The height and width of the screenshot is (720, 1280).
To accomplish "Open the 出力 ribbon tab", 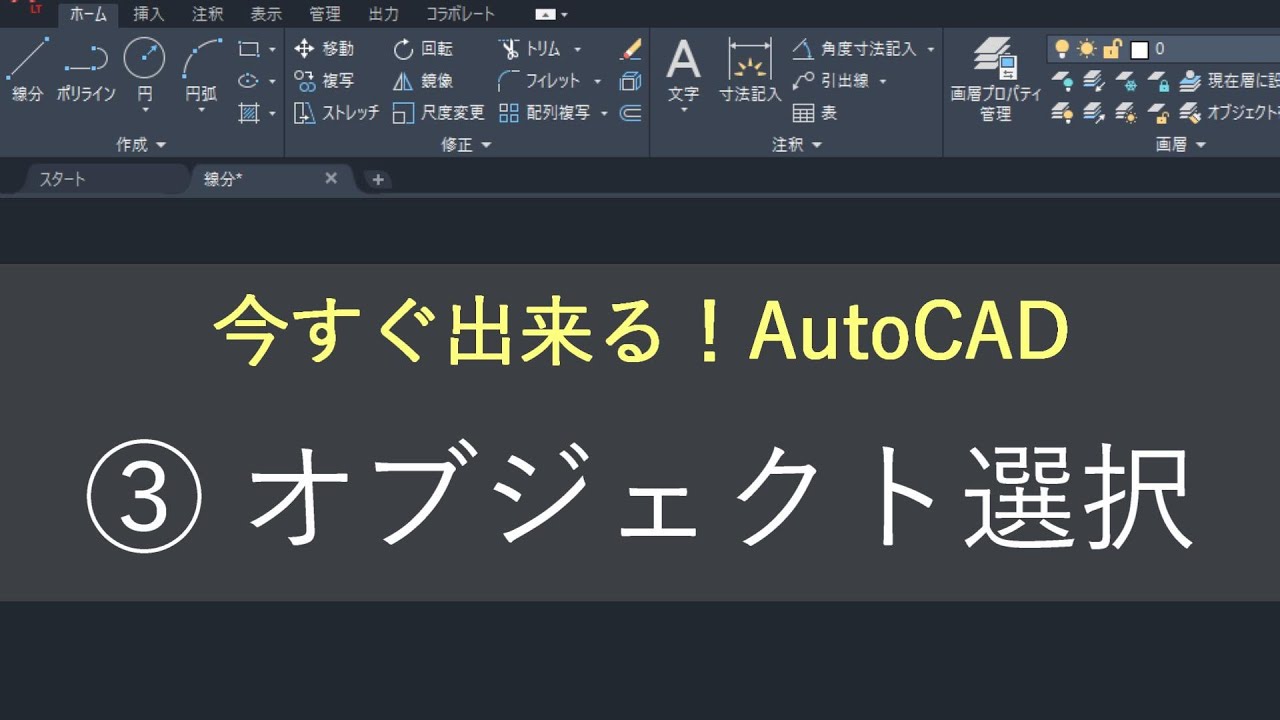I will [x=383, y=14].
